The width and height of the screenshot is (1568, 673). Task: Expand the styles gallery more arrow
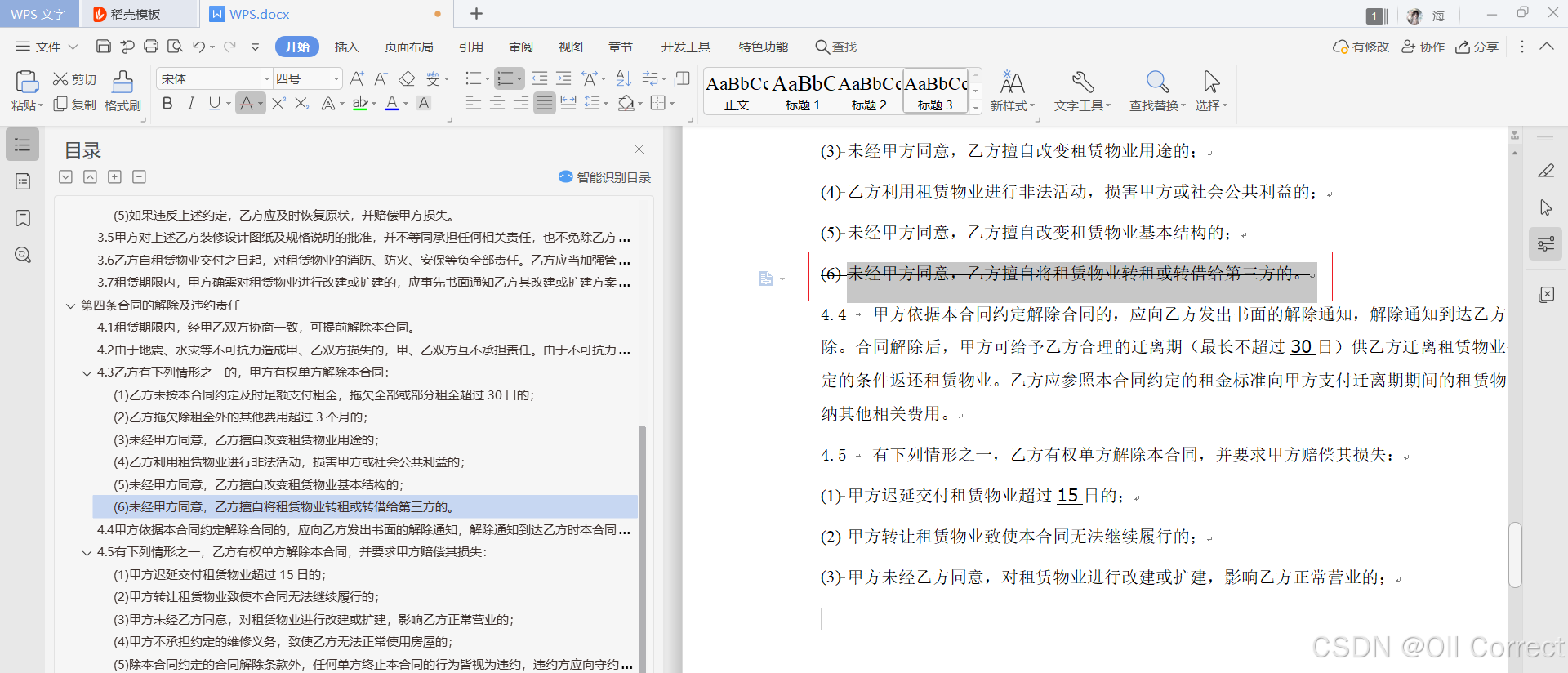point(975,107)
